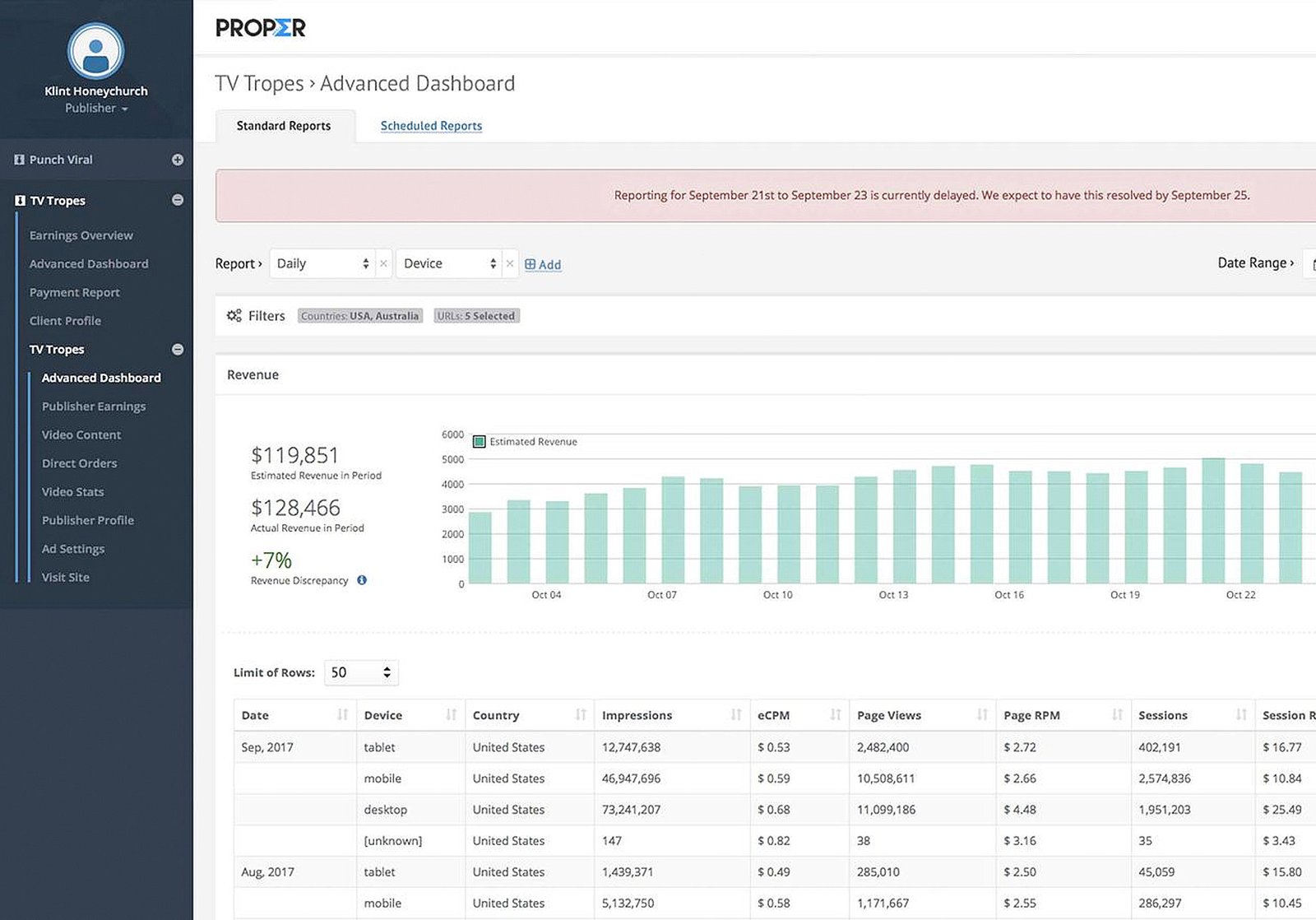
Task: Open the Limit of Rows dropdown
Action: tap(361, 672)
